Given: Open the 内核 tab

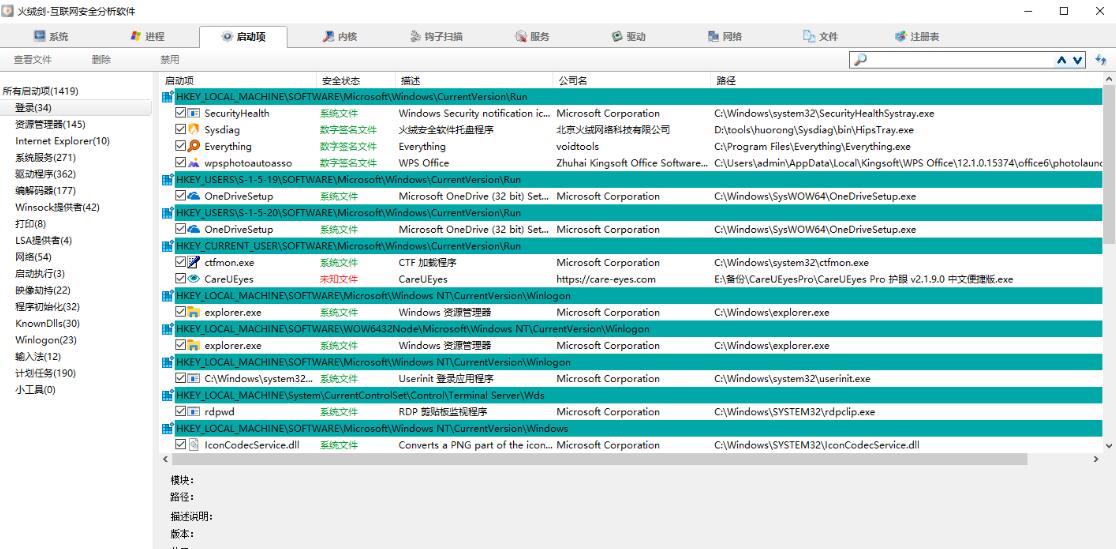Looking at the screenshot, I should coord(339,37).
